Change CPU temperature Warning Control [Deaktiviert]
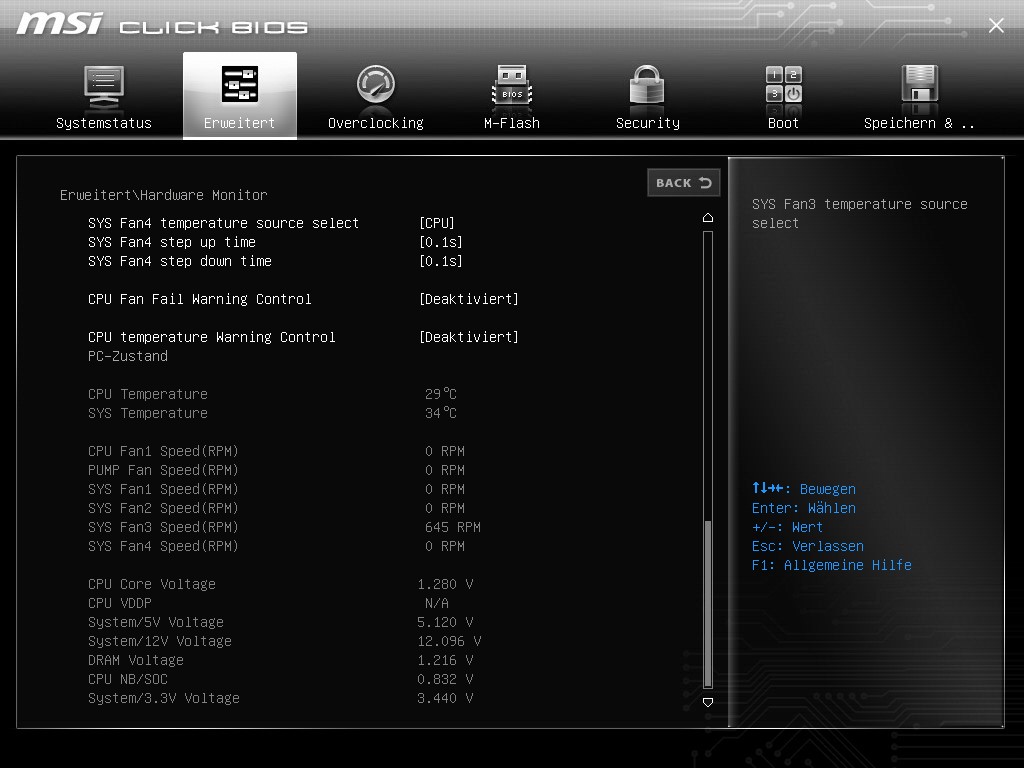The image size is (1024, 768). 469,337
